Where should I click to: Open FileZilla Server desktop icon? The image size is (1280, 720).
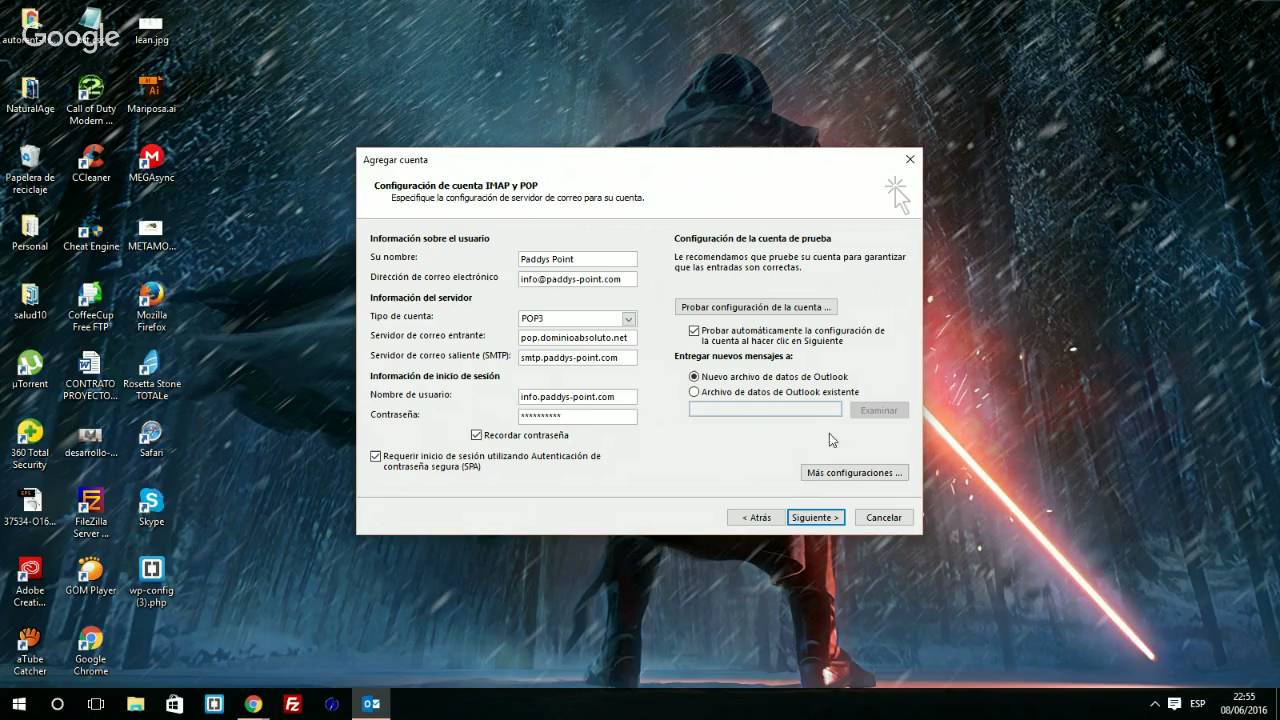91,514
